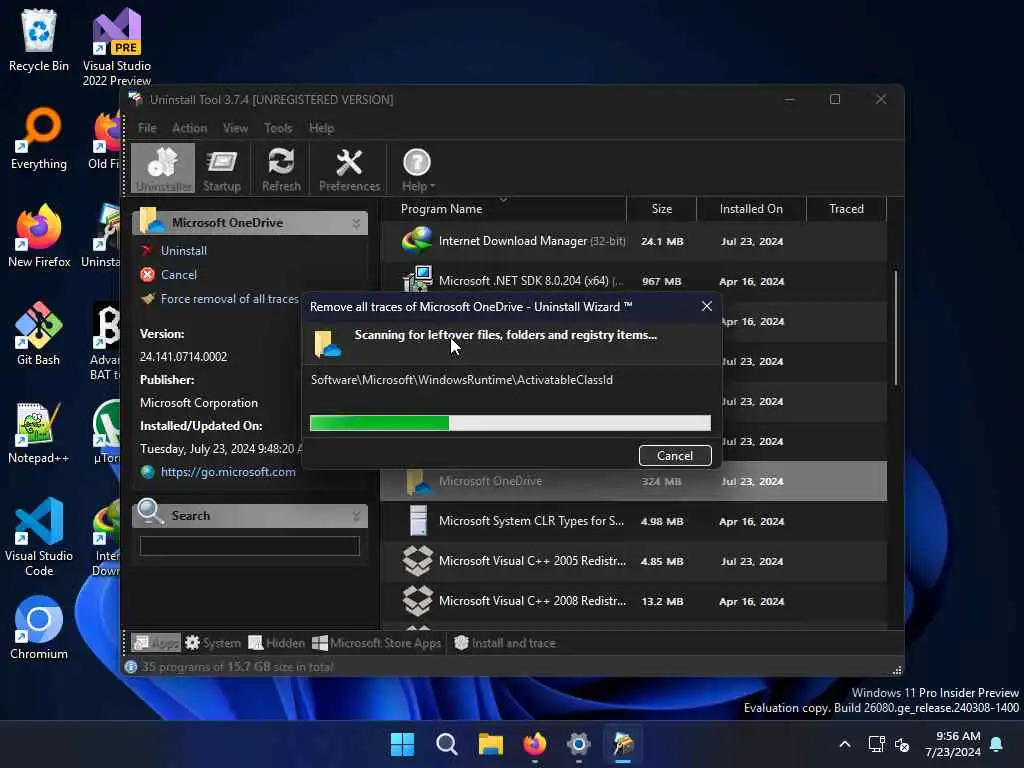The image size is (1024, 768).
Task: Click the scanning progress bar
Action: click(x=510, y=423)
